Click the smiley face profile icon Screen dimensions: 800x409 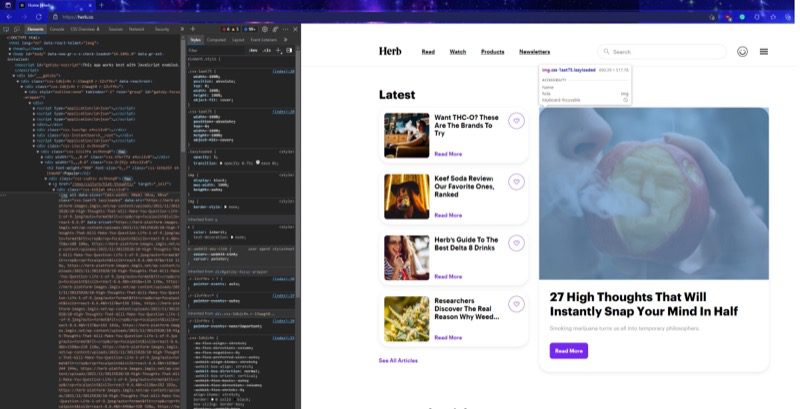(x=742, y=52)
